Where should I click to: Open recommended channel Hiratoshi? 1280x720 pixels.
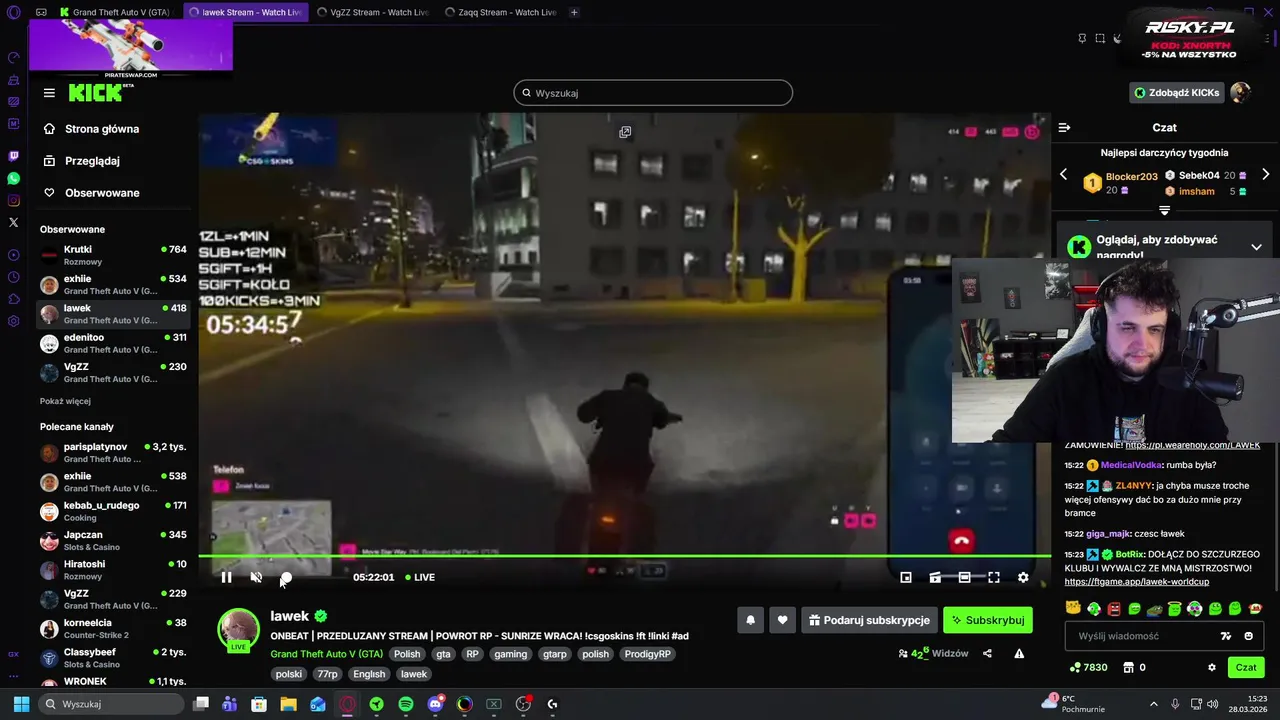pyautogui.click(x=113, y=570)
